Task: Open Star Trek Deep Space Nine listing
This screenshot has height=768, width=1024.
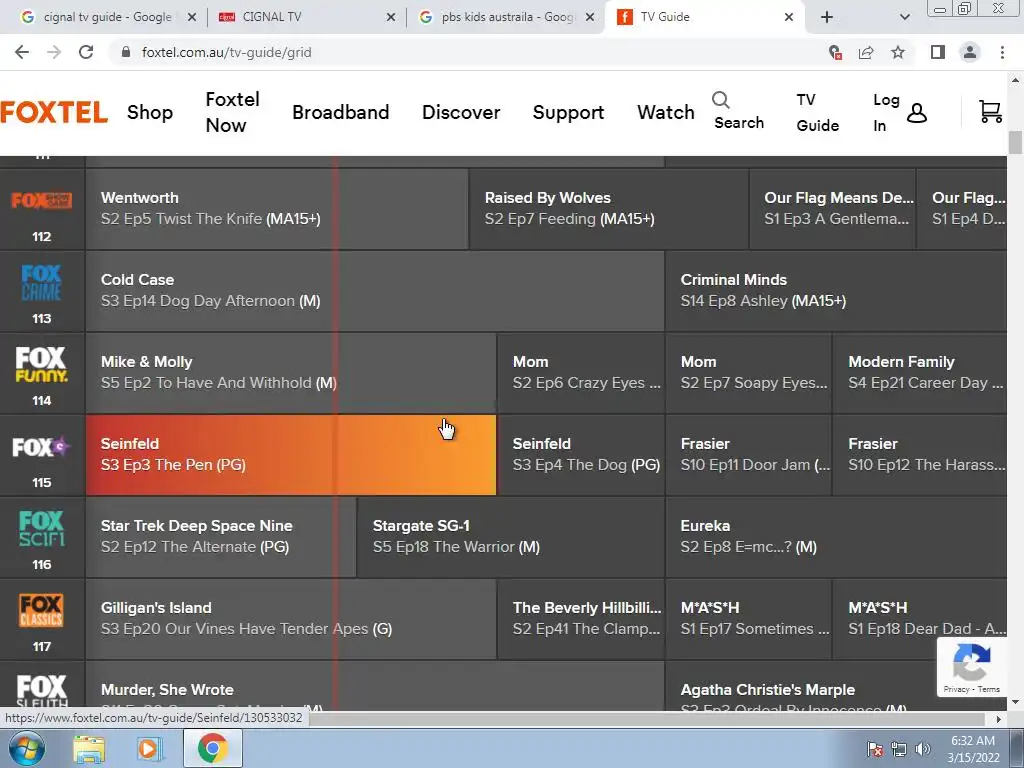Action: (x=221, y=537)
